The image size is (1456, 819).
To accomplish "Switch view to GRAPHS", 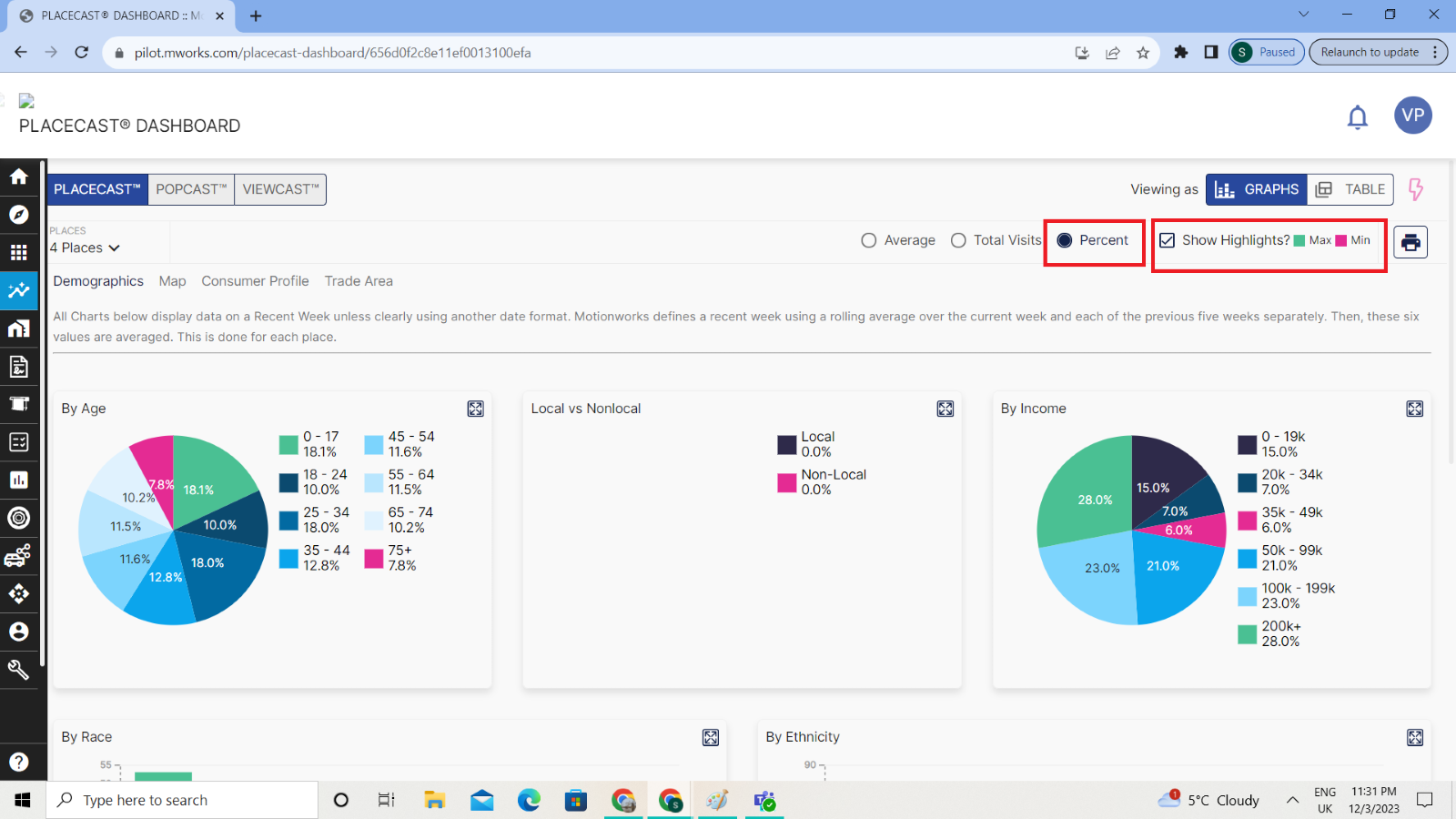I will 1257,189.
